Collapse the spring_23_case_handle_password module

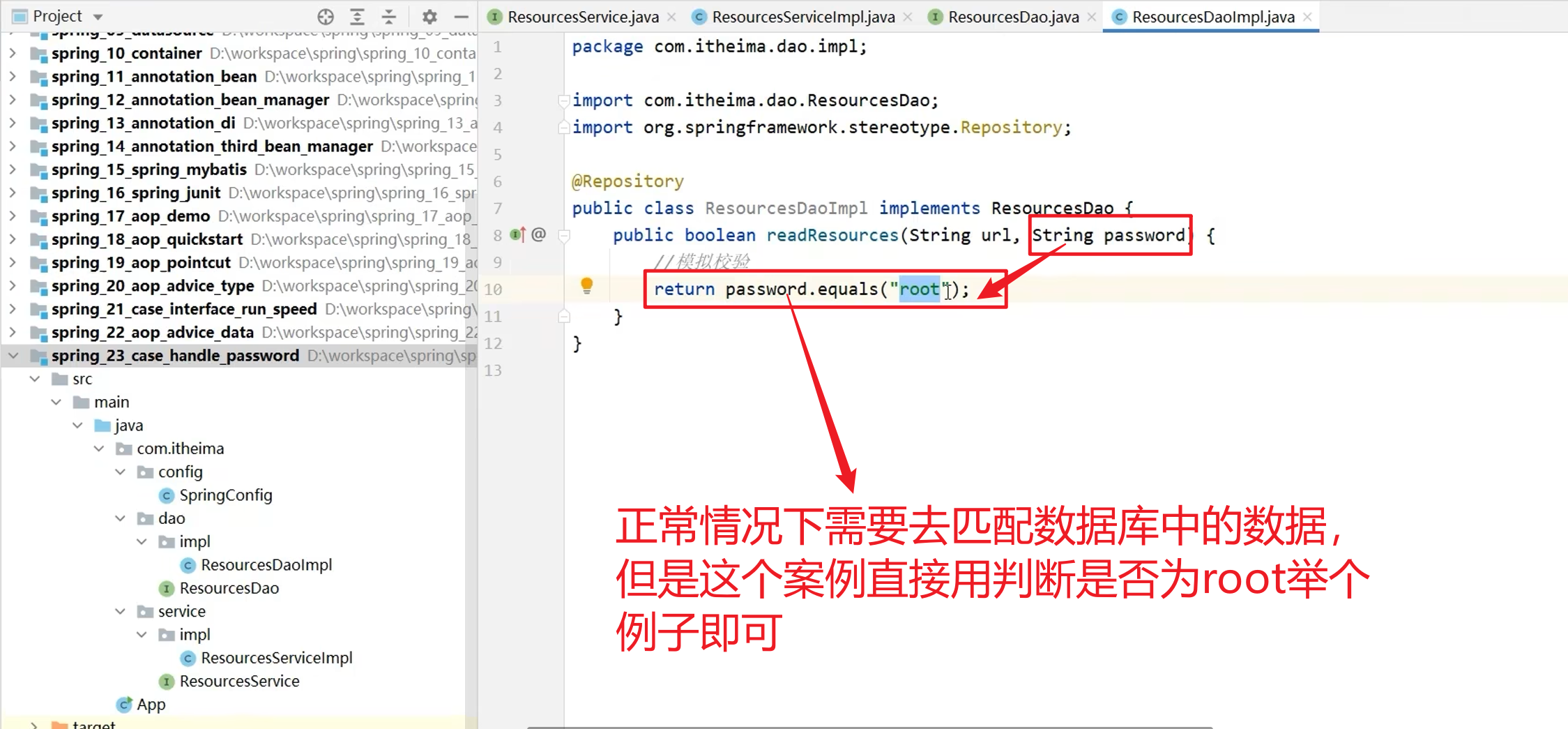pos(13,356)
